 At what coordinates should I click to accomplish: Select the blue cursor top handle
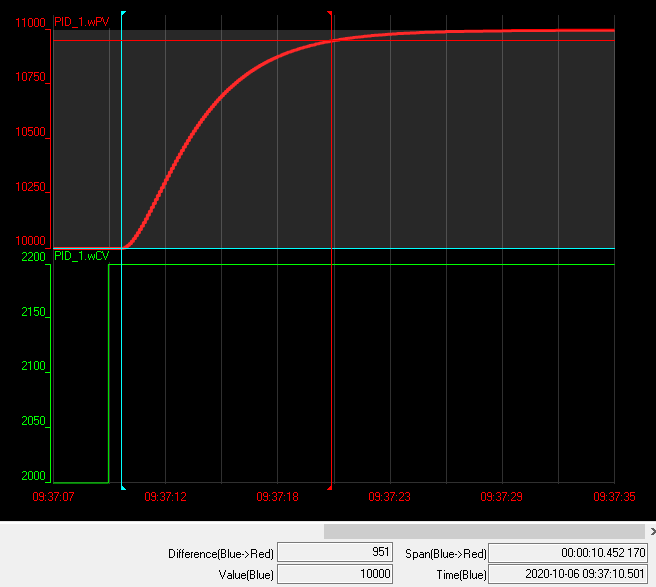[123, 14]
